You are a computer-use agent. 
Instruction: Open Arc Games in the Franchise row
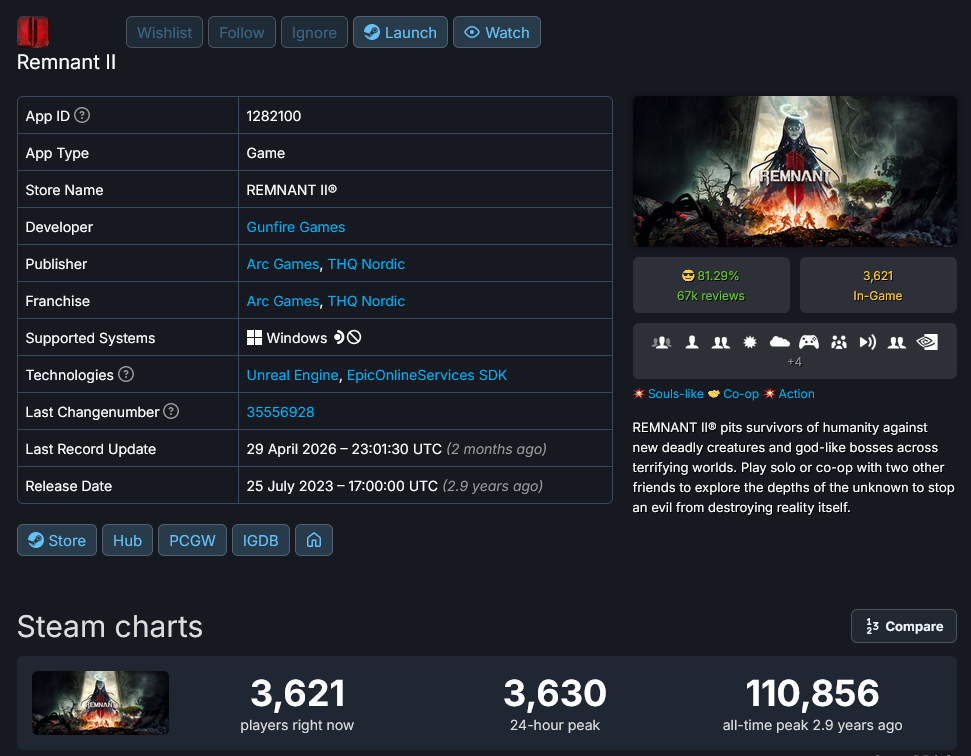point(282,301)
